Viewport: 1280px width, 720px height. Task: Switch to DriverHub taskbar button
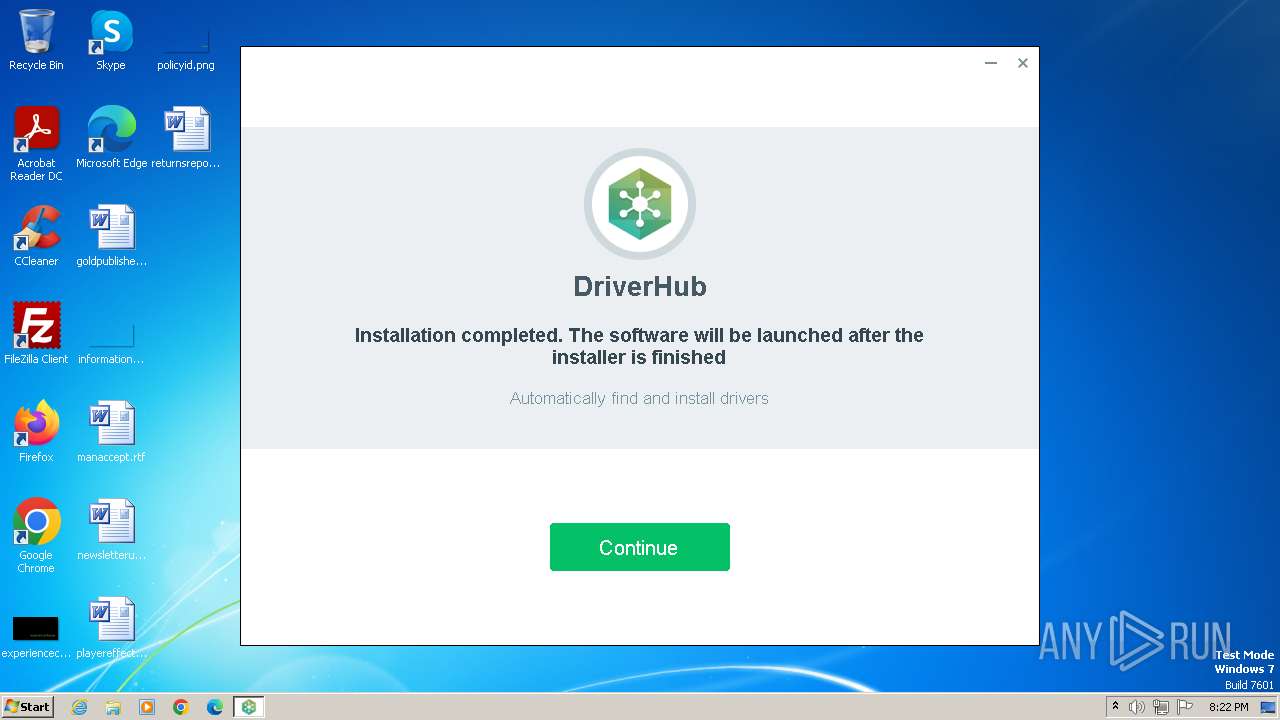(249, 707)
